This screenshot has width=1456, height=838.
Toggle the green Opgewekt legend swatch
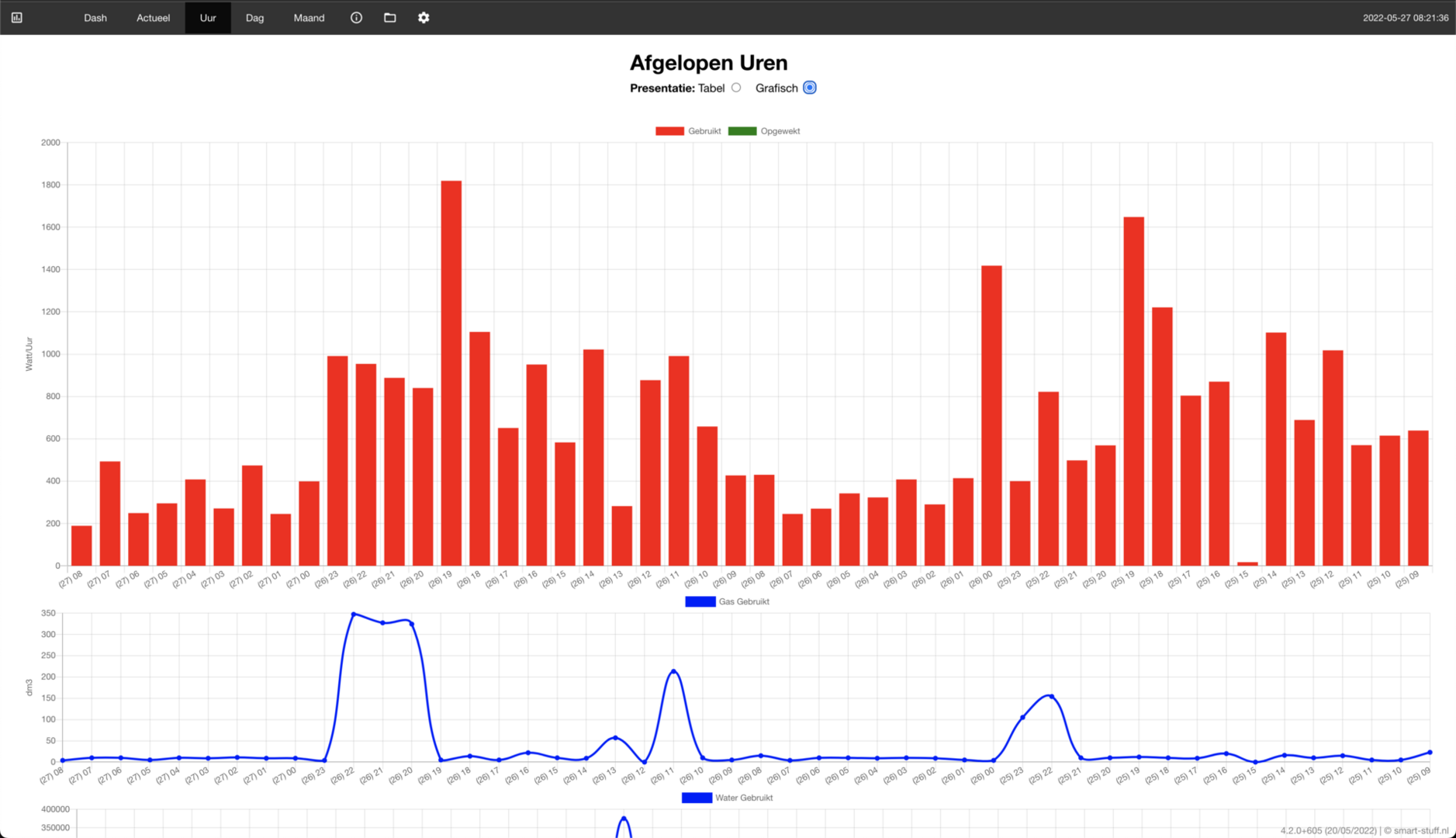tap(742, 131)
